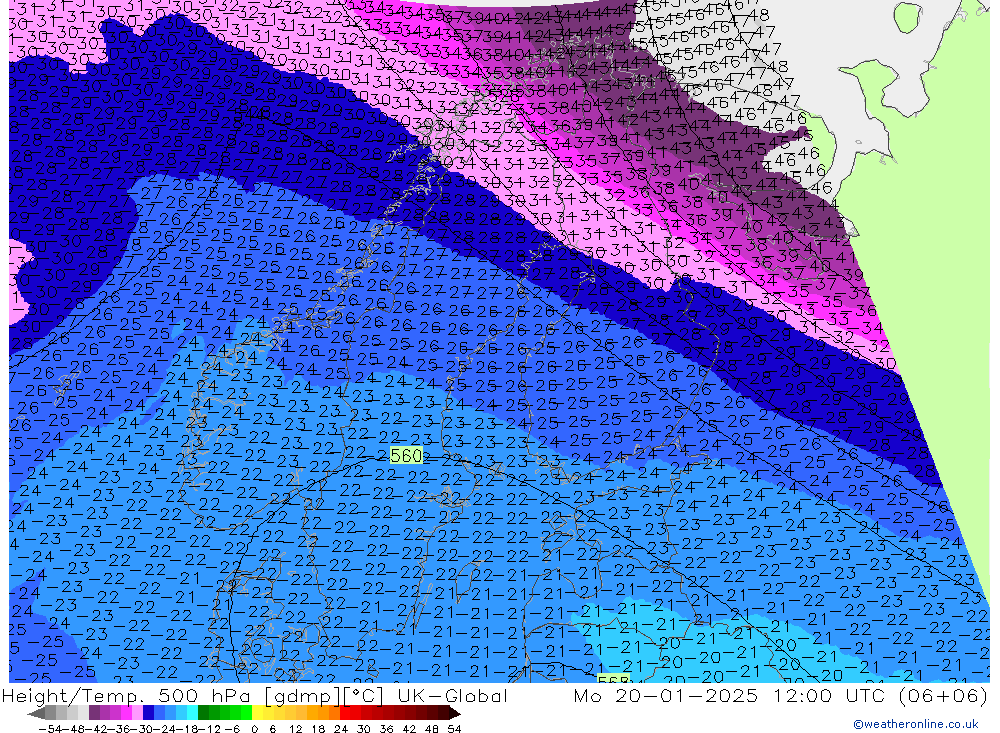
Task: Click the '54' scale label at the right end
Action: click(454, 729)
